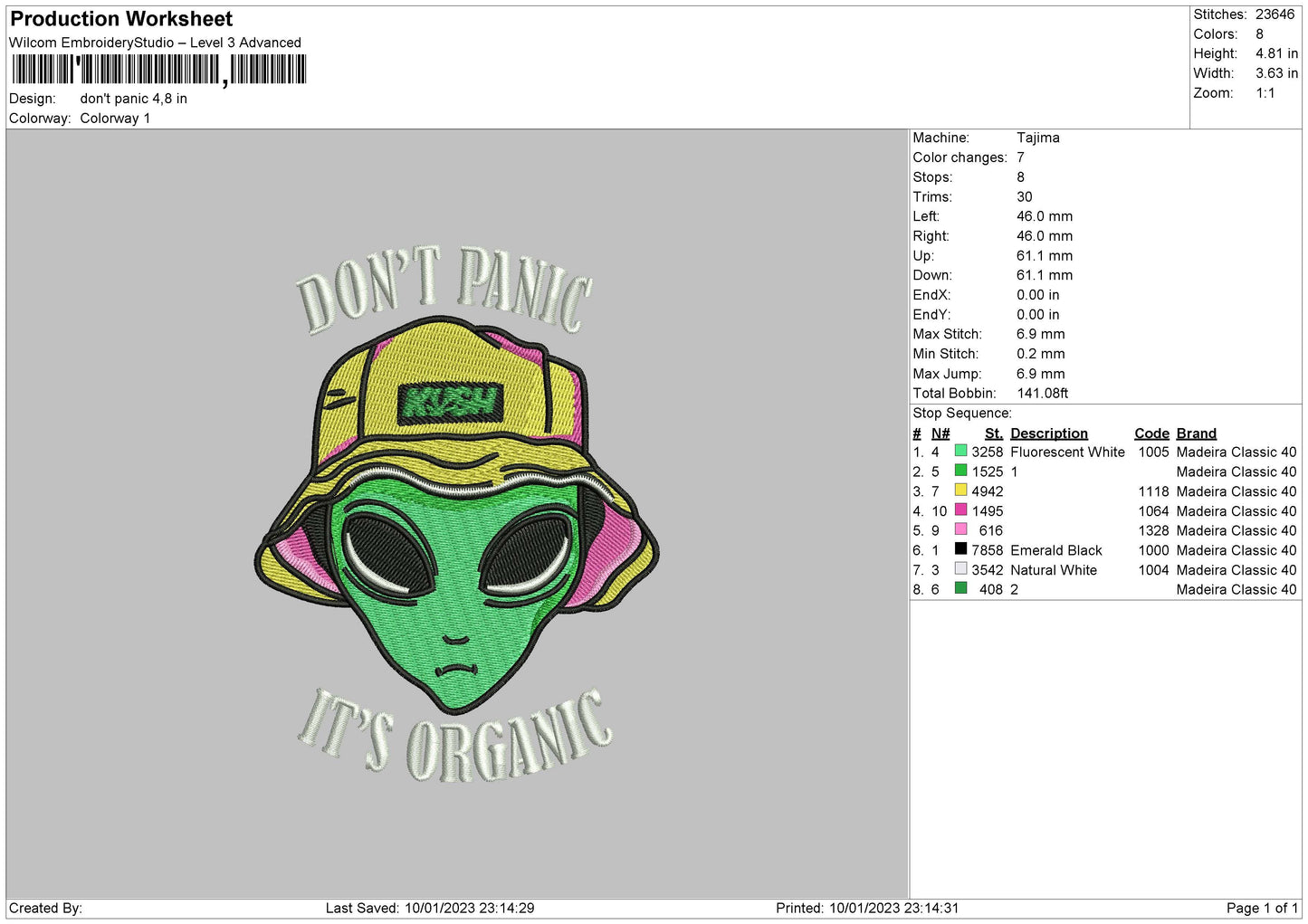
Task: Click 'Madeira Classic 40' in row 8
Action: [1236, 589]
